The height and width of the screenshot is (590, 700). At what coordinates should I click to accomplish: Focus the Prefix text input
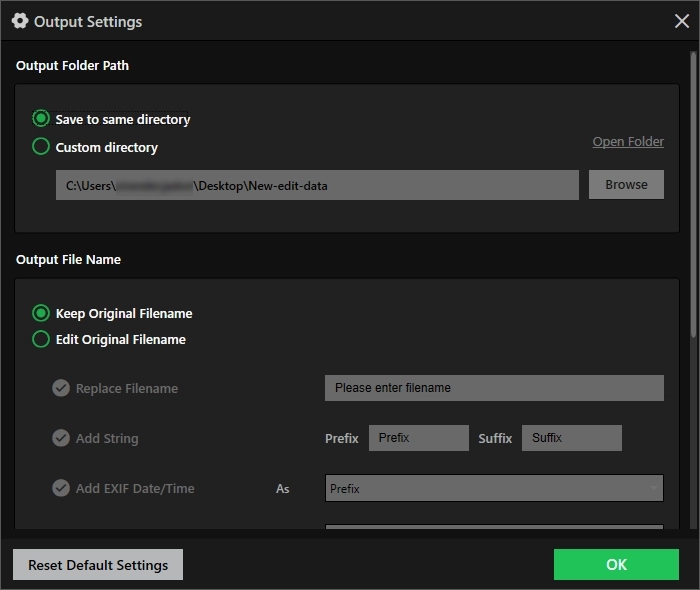[418, 438]
